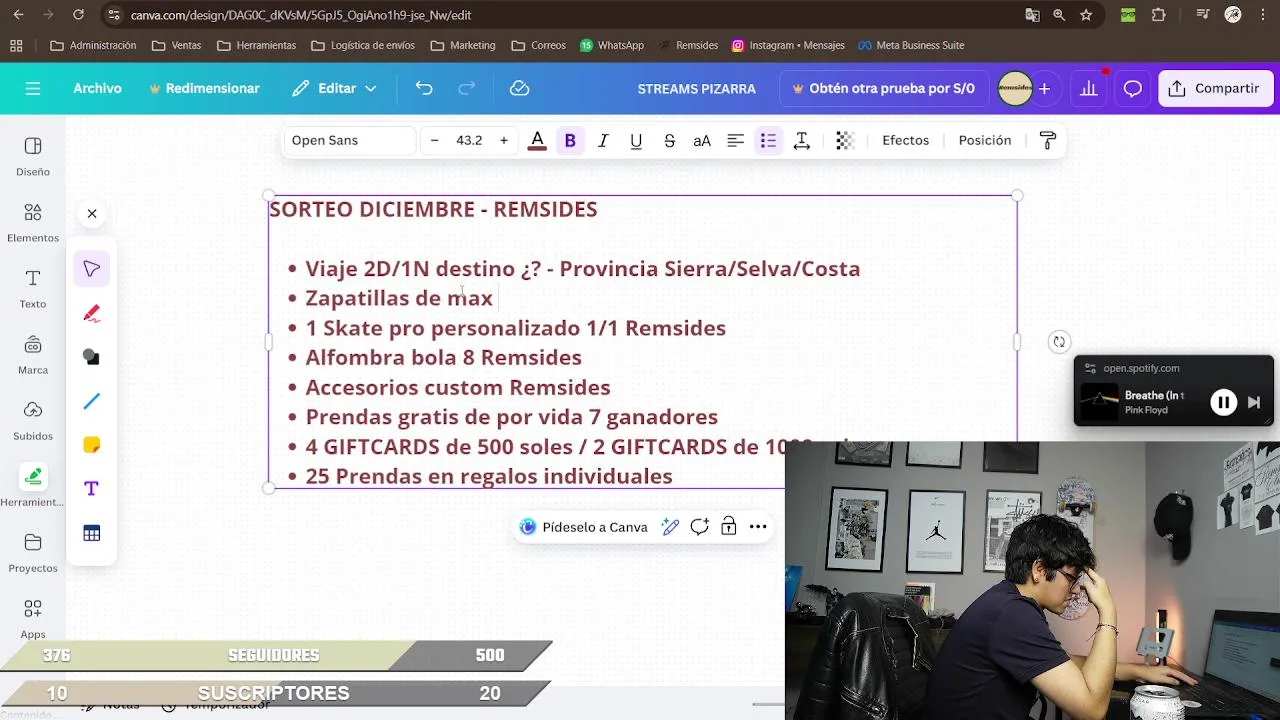The width and height of the screenshot is (1280, 720).
Task: Toggle bold formatting
Action: click(x=570, y=140)
